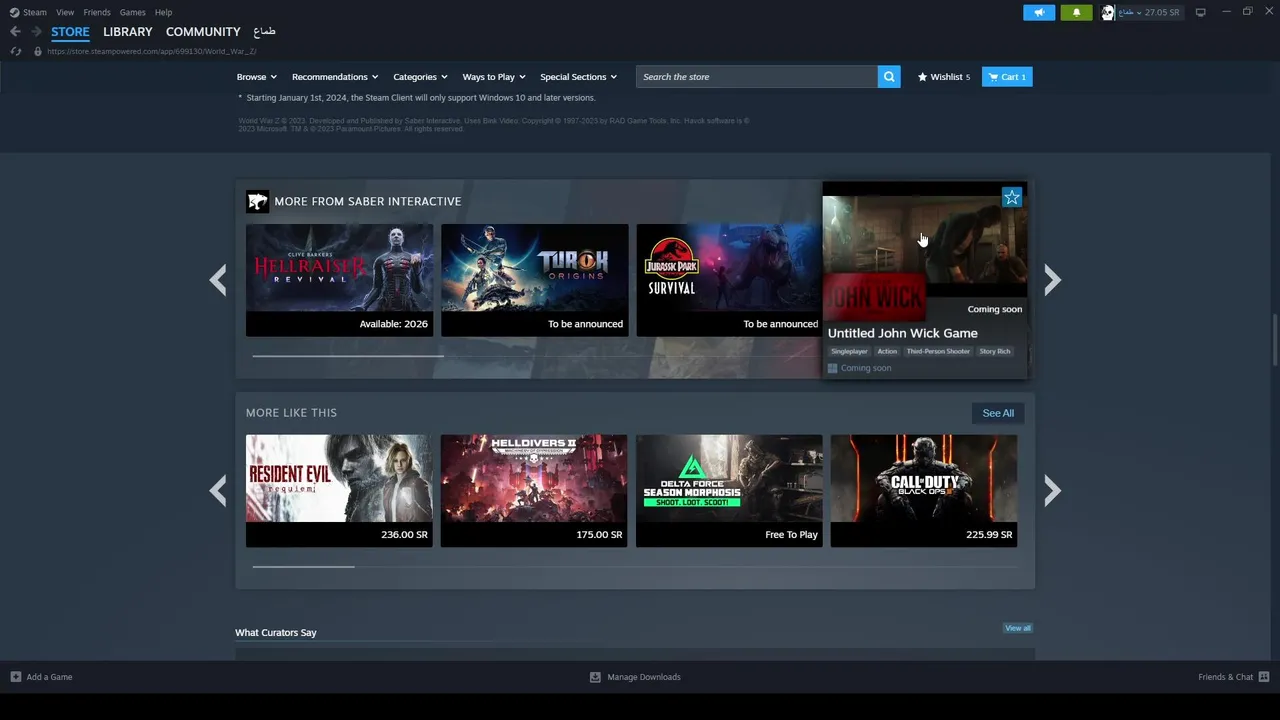Open the green notifications bell
The height and width of the screenshot is (720, 1280).
tap(1076, 12)
